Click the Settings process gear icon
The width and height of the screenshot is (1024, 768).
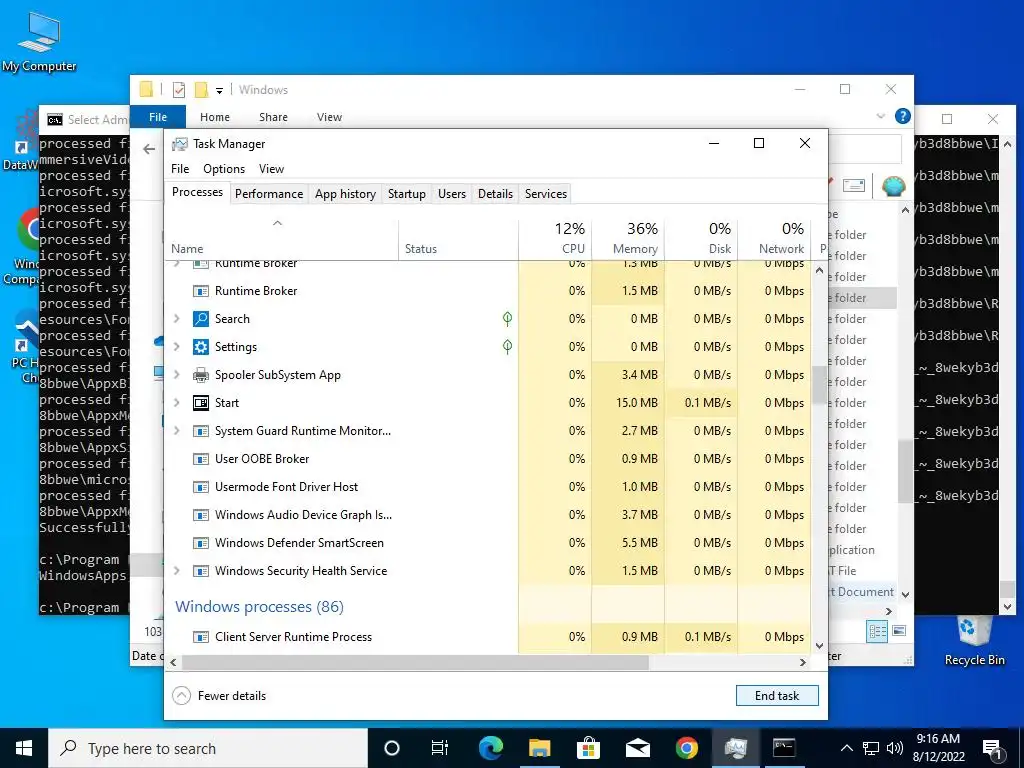pos(200,347)
